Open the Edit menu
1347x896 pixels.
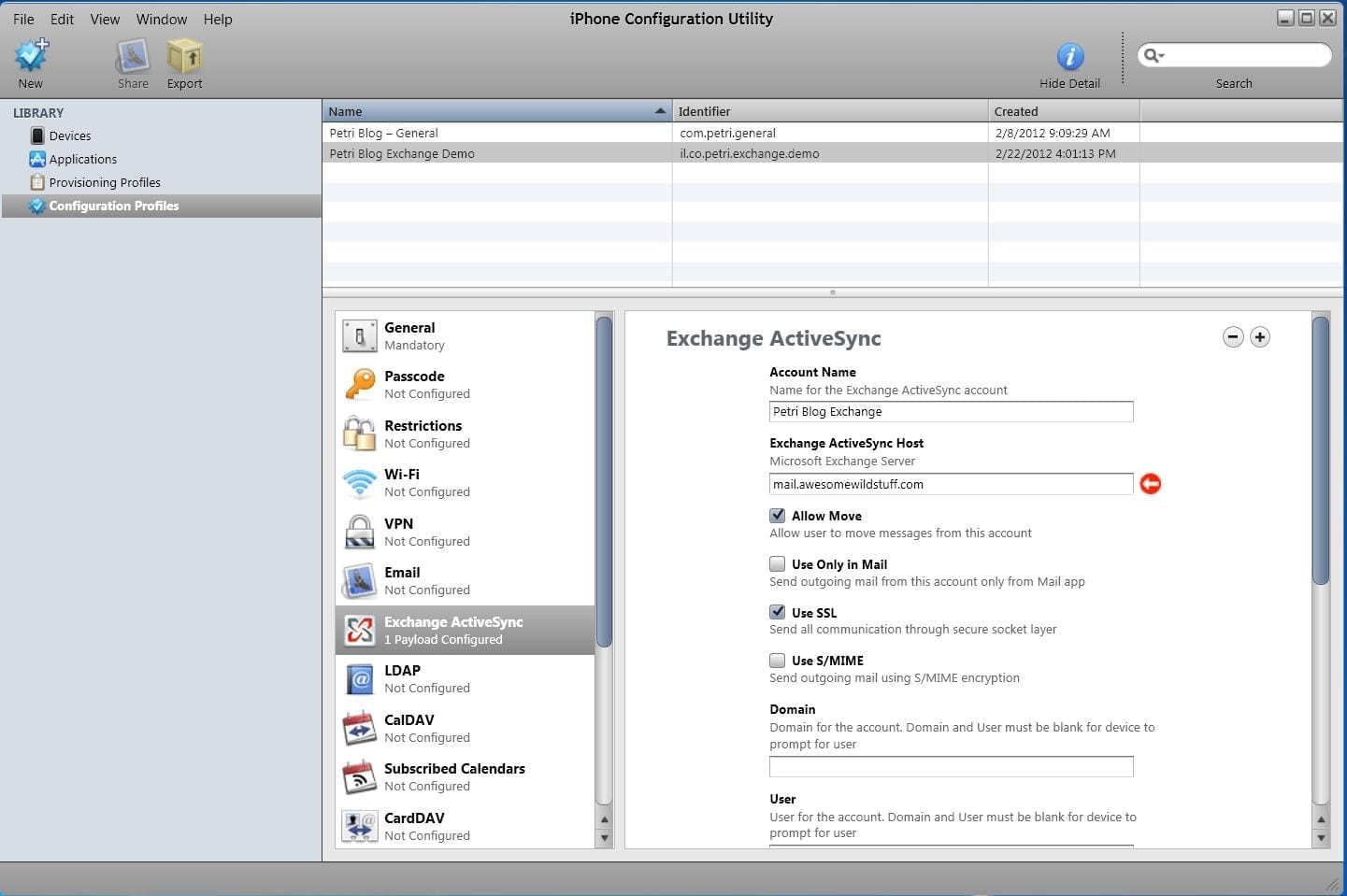pos(62,19)
